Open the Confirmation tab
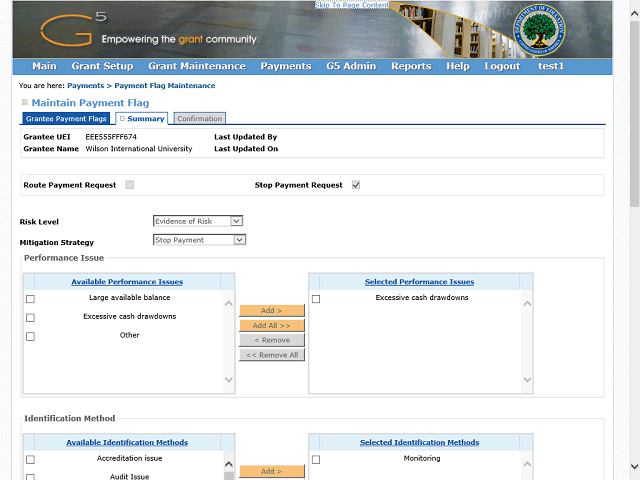The width and height of the screenshot is (640, 480). tap(199, 119)
